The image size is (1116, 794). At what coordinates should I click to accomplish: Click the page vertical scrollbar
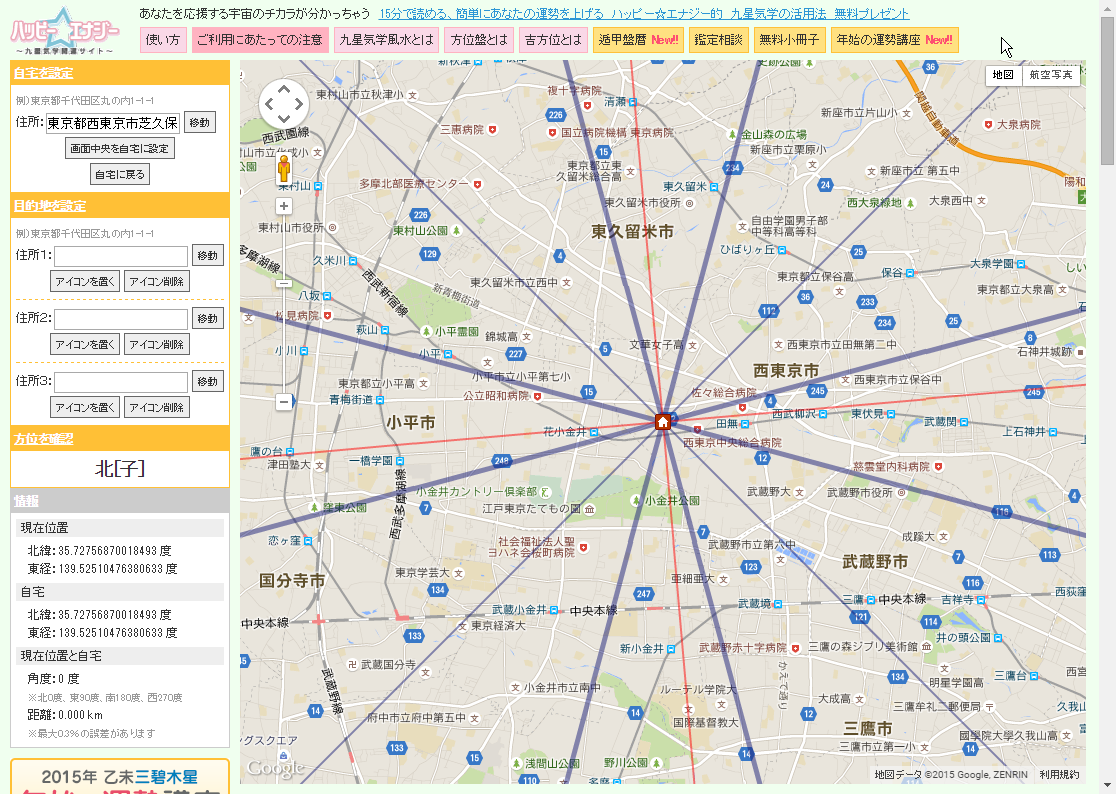(x=1107, y=400)
